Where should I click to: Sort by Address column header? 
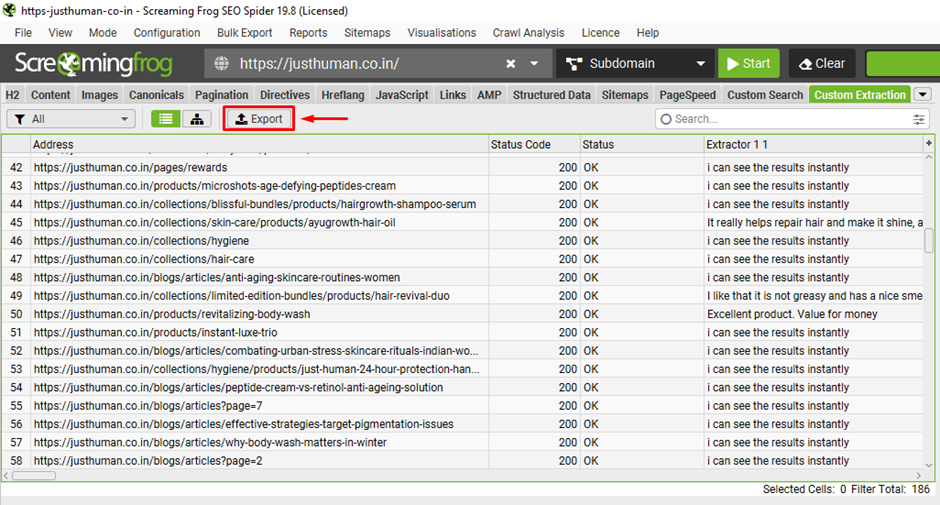[259, 145]
